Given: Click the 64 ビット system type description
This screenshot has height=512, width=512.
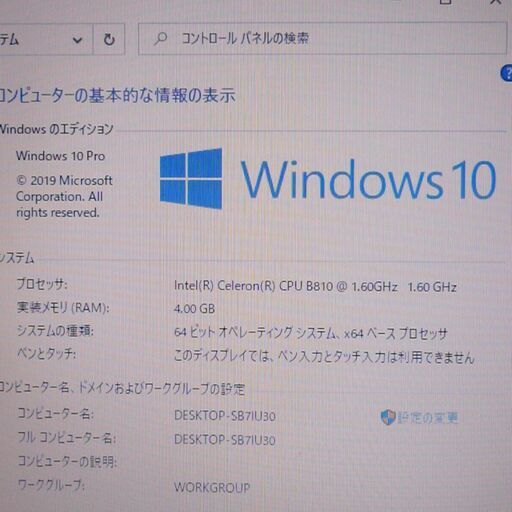Looking at the screenshot, I should pos(311,332).
